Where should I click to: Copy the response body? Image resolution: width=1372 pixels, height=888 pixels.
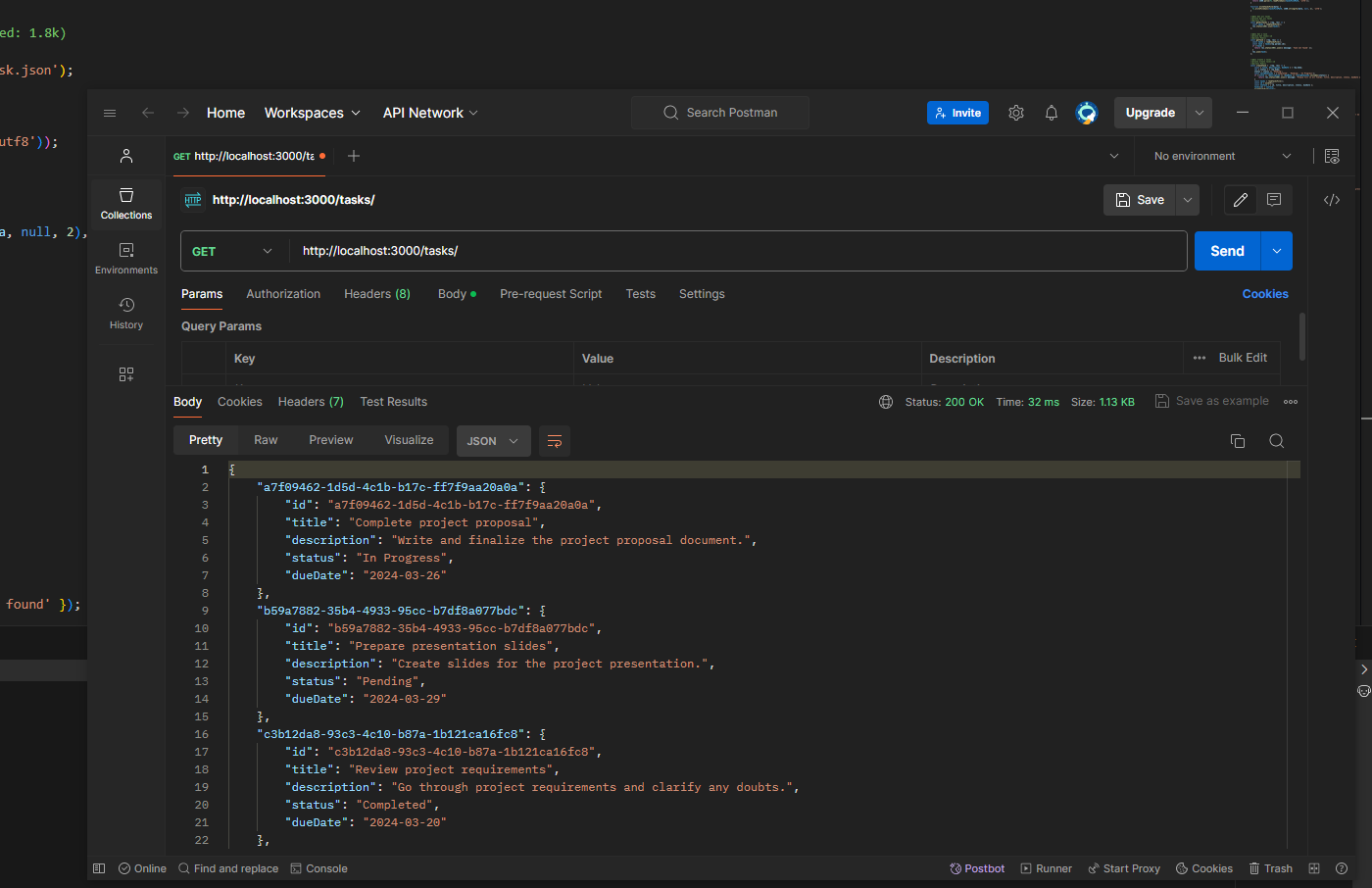click(1238, 441)
